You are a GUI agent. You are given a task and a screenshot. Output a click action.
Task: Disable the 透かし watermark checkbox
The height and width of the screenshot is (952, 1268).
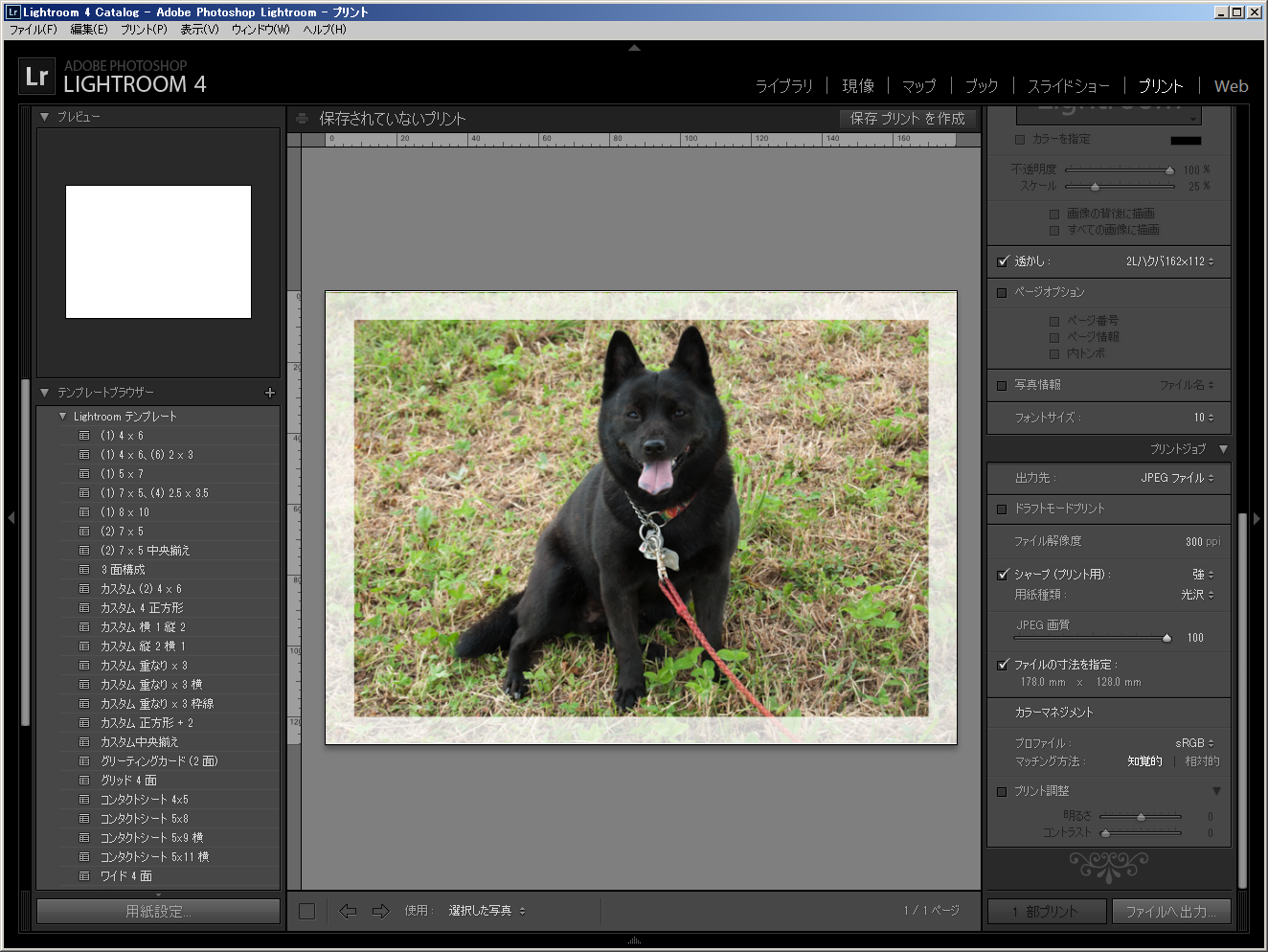click(1003, 261)
